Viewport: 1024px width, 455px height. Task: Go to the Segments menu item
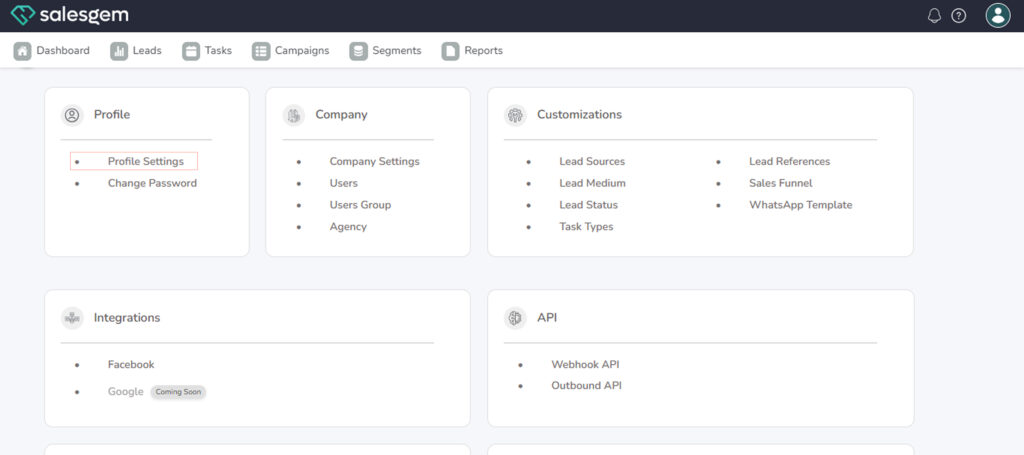point(396,51)
